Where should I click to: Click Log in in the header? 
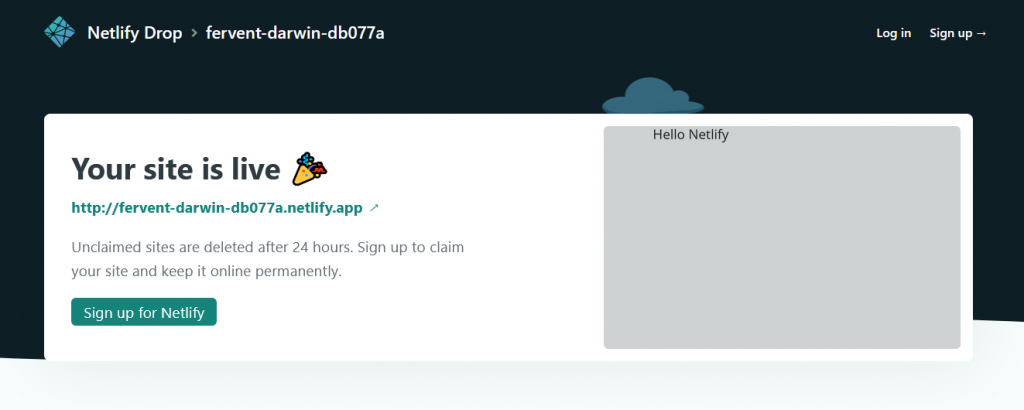pyautogui.click(x=893, y=33)
